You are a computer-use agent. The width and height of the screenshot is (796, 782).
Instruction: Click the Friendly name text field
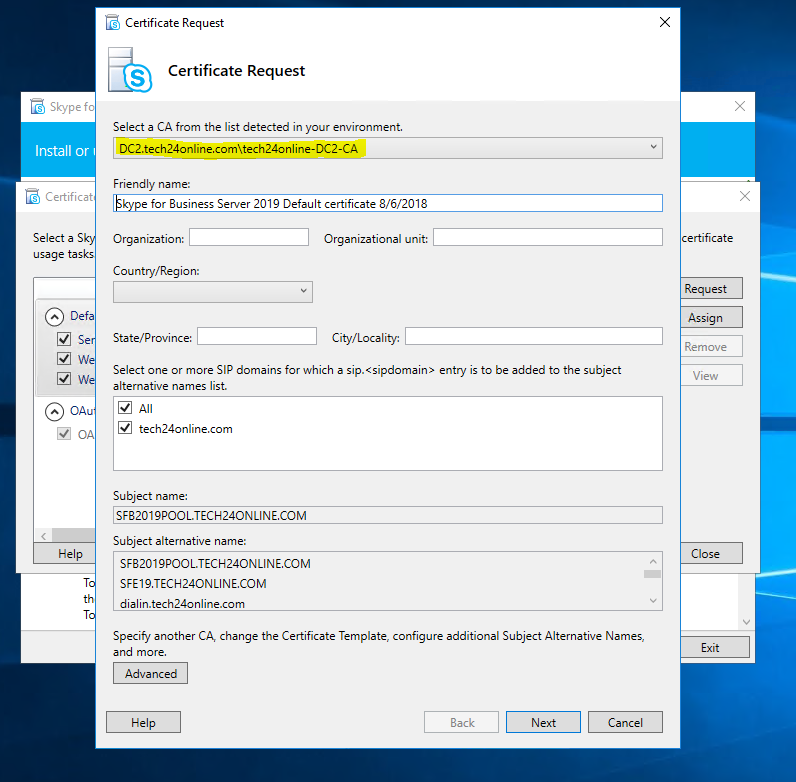(x=388, y=203)
